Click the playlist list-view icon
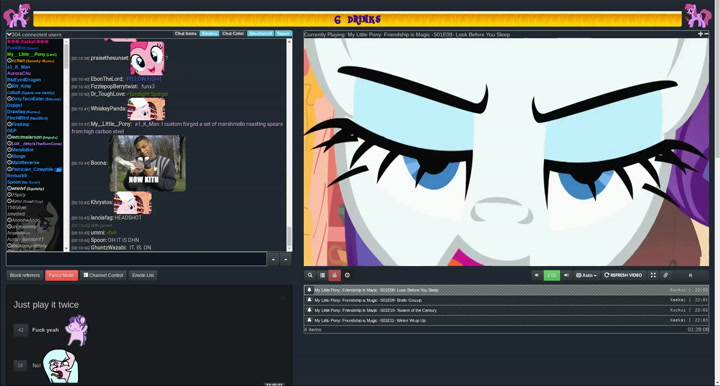Image resolution: width=720 pixels, height=386 pixels. point(322,275)
